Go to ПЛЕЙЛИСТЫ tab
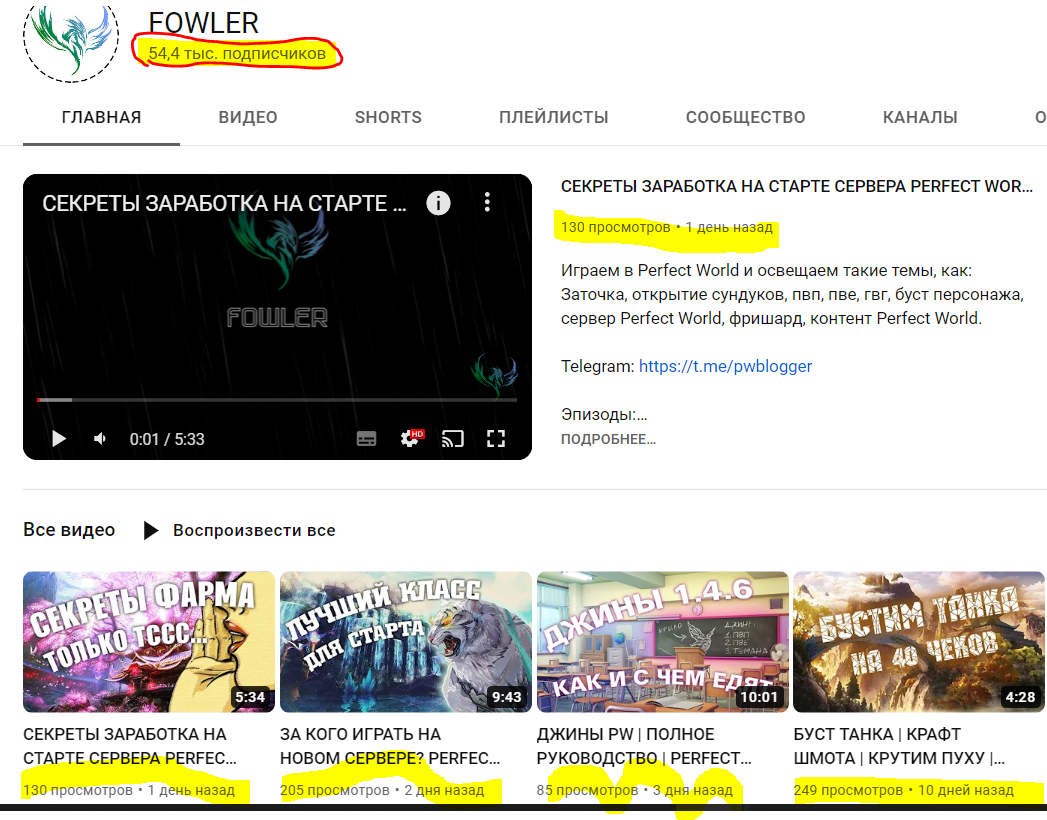Viewport: 1047px width, 820px height. point(554,117)
